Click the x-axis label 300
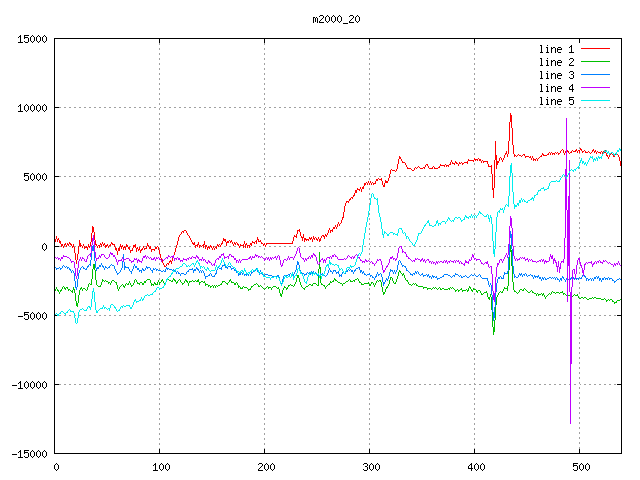The height and width of the screenshot is (480, 640). (371, 467)
